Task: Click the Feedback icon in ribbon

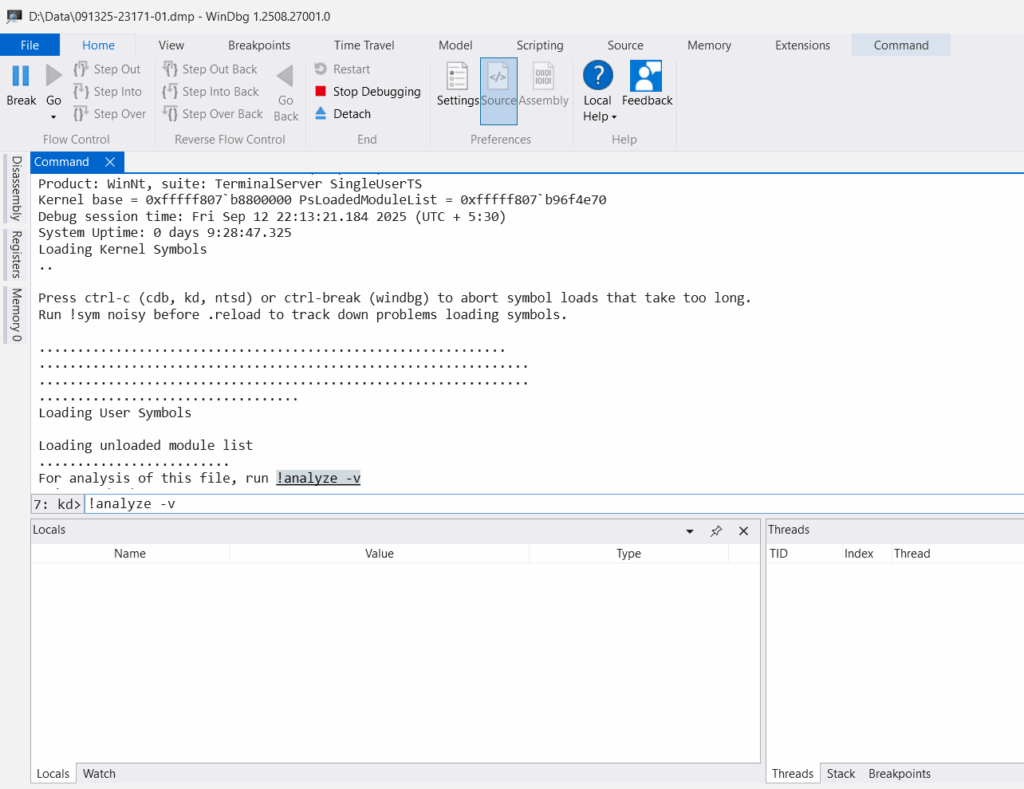Action: [x=646, y=77]
